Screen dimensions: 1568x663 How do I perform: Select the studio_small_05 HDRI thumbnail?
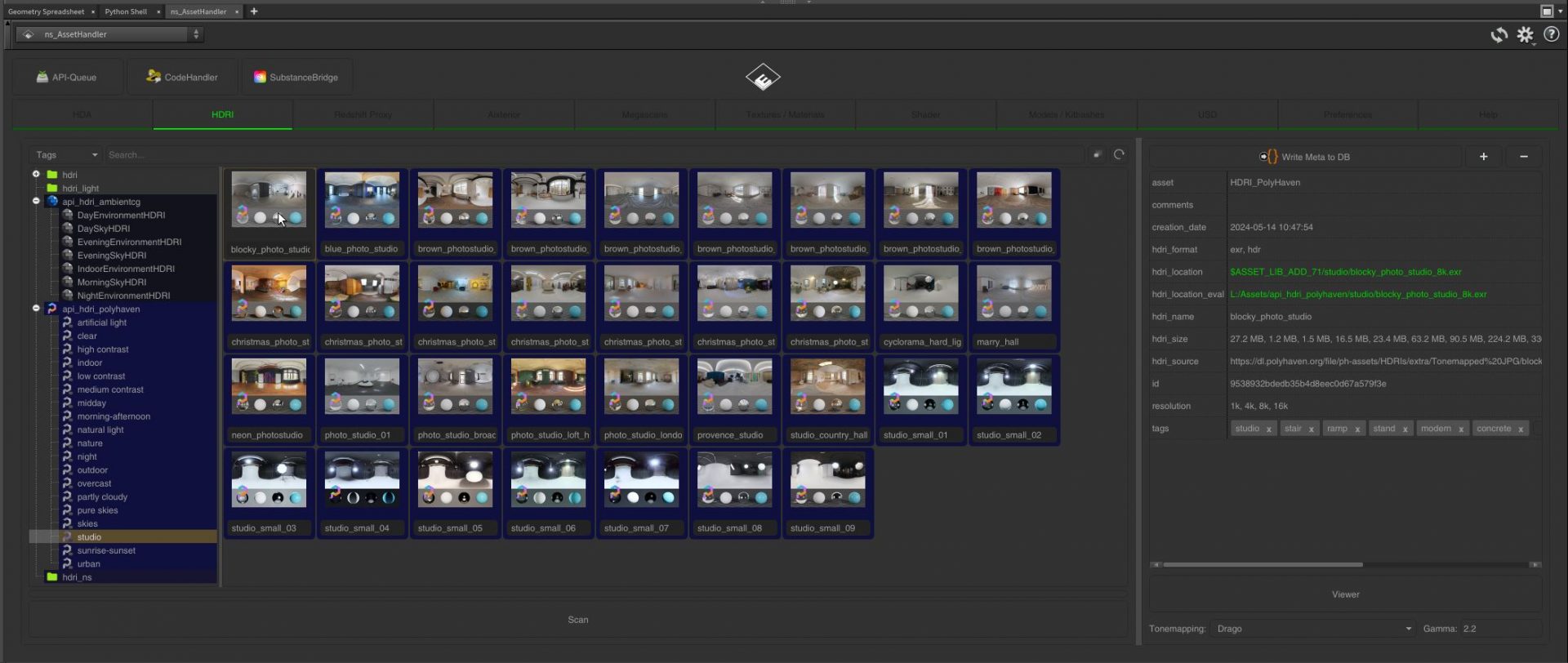tap(455, 482)
